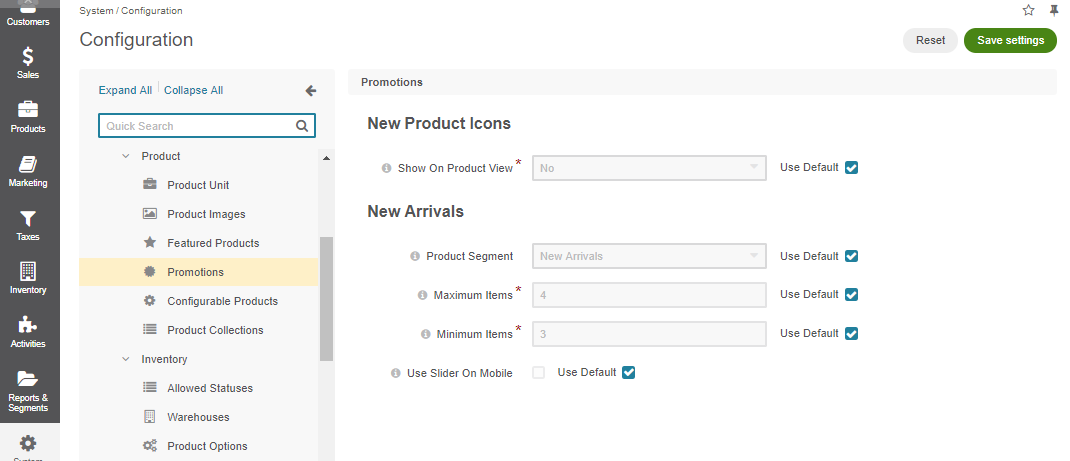
Task: Uncheck Use Default for Show On Product View
Action: coord(851,168)
